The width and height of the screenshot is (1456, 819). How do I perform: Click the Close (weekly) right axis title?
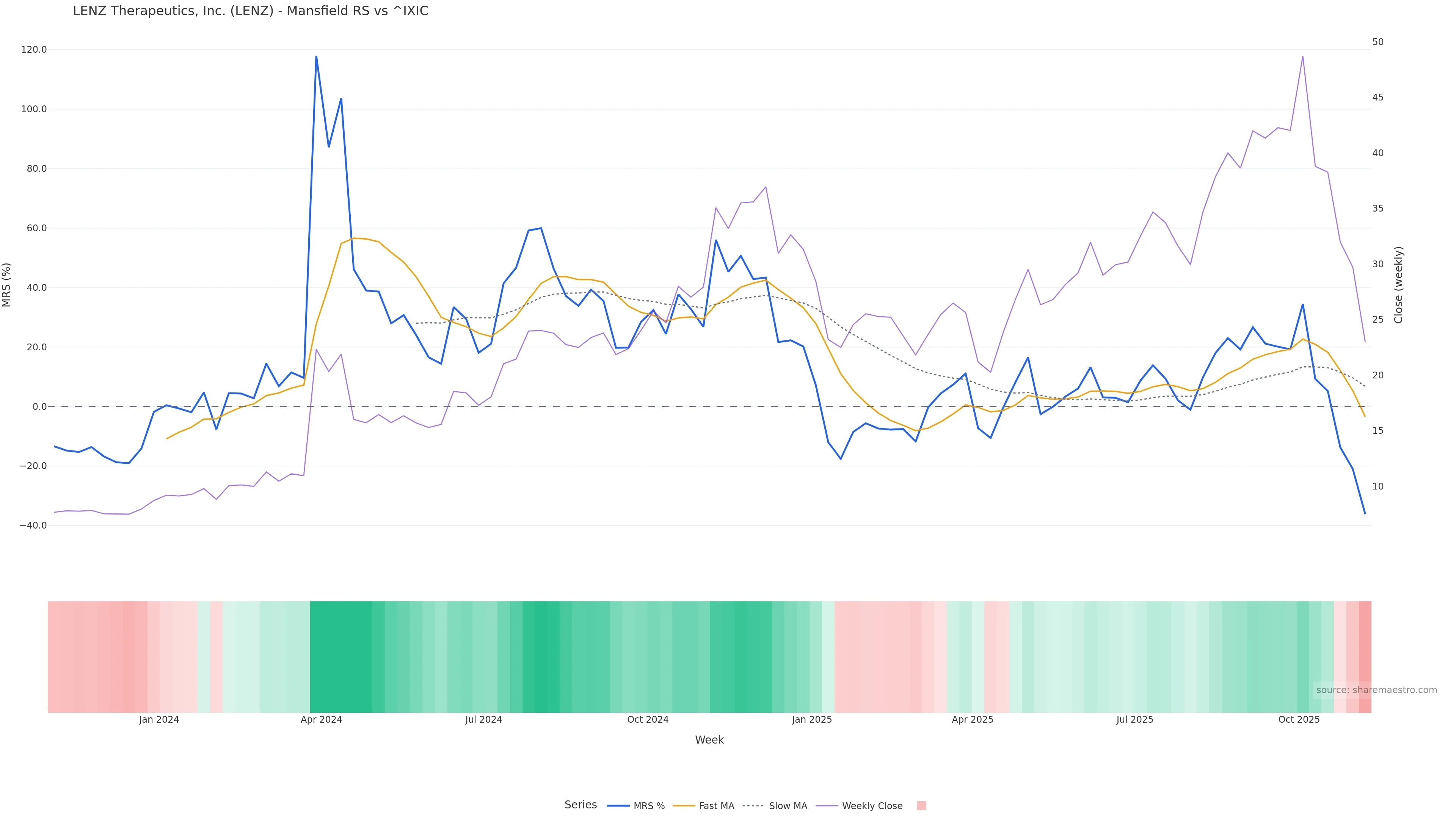tap(1398, 285)
